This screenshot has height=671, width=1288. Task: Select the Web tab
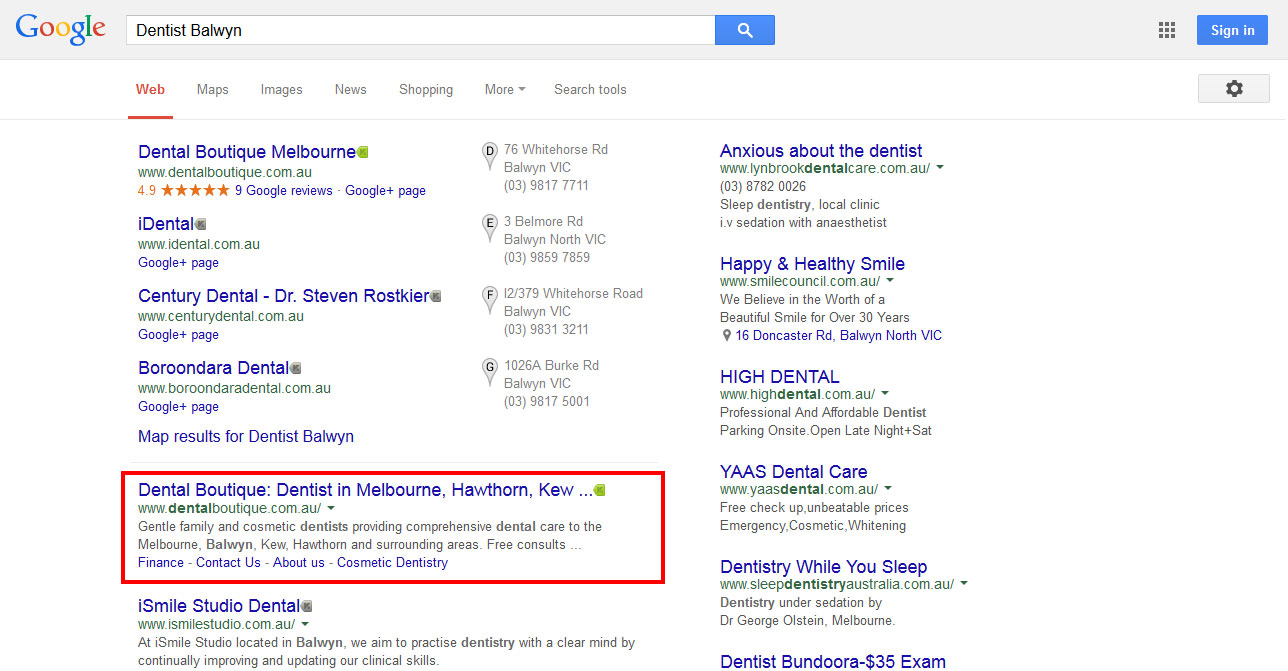[150, 89]
